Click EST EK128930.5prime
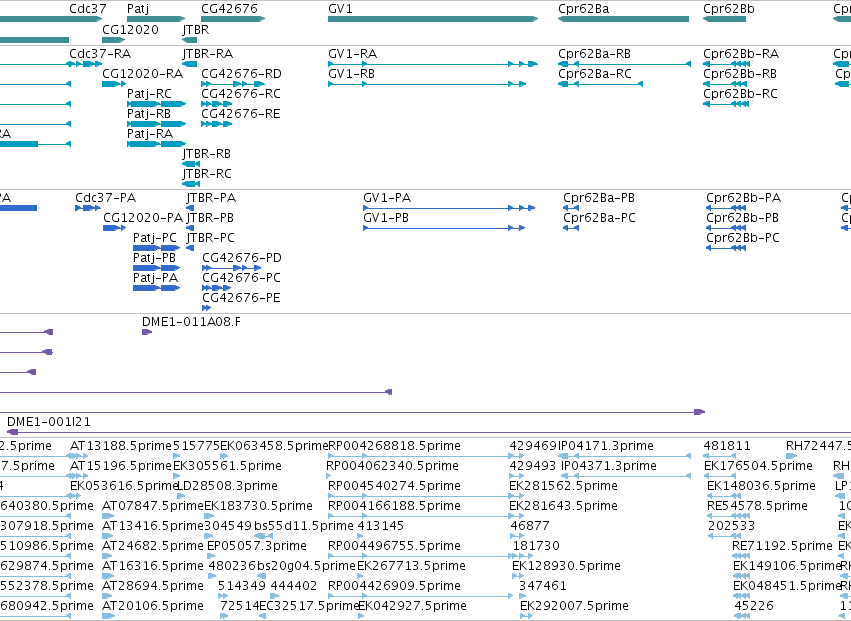This screenshot has width=851, height=621. coord(566,566)
